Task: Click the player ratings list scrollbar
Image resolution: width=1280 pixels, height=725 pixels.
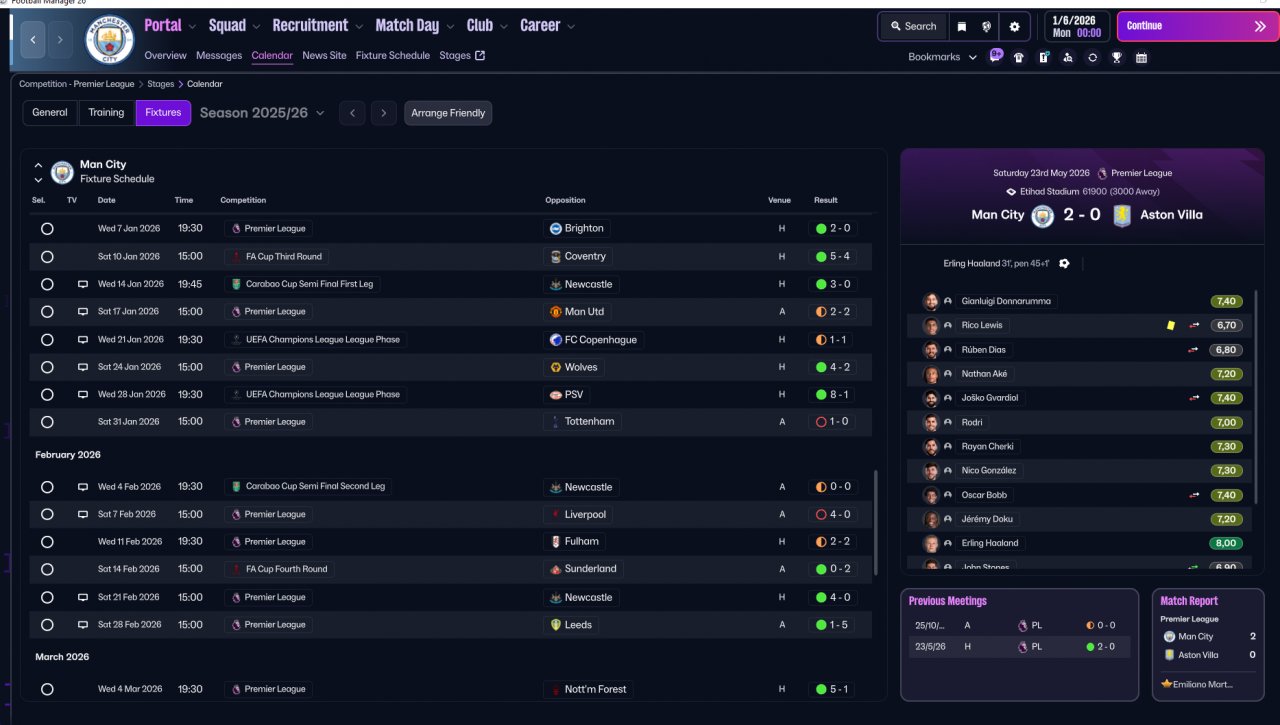Action: [x=1255, y=395]
